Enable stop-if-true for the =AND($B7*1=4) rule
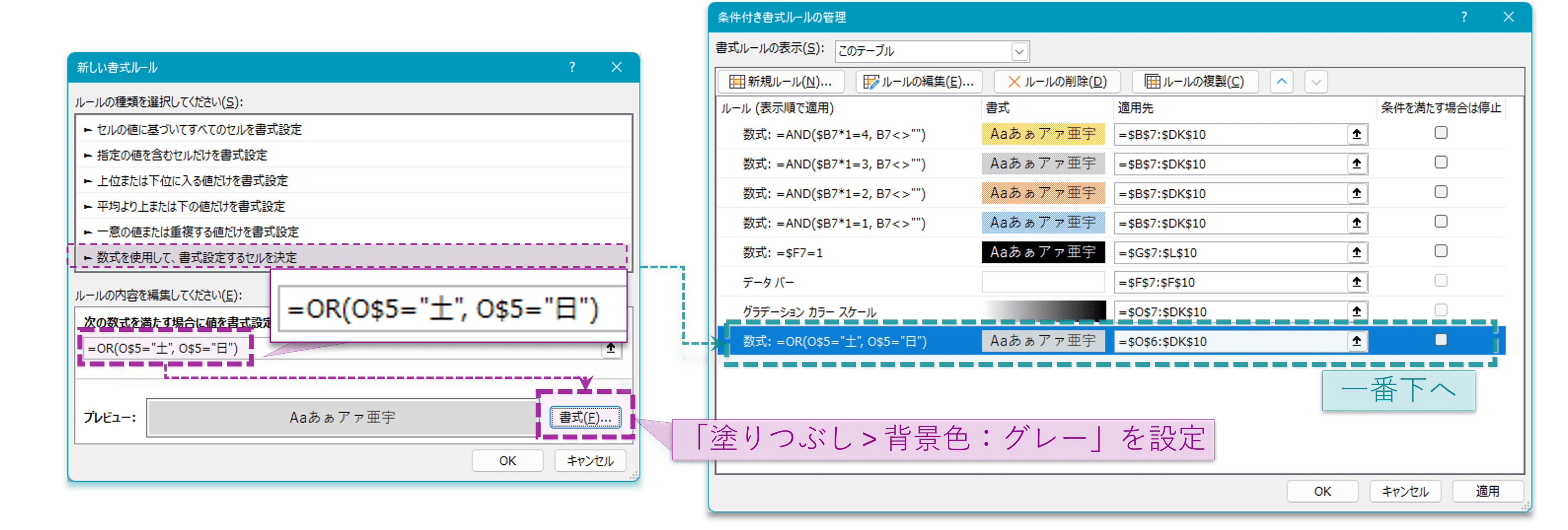The image size is (1568, 530). pos(1441,132)
